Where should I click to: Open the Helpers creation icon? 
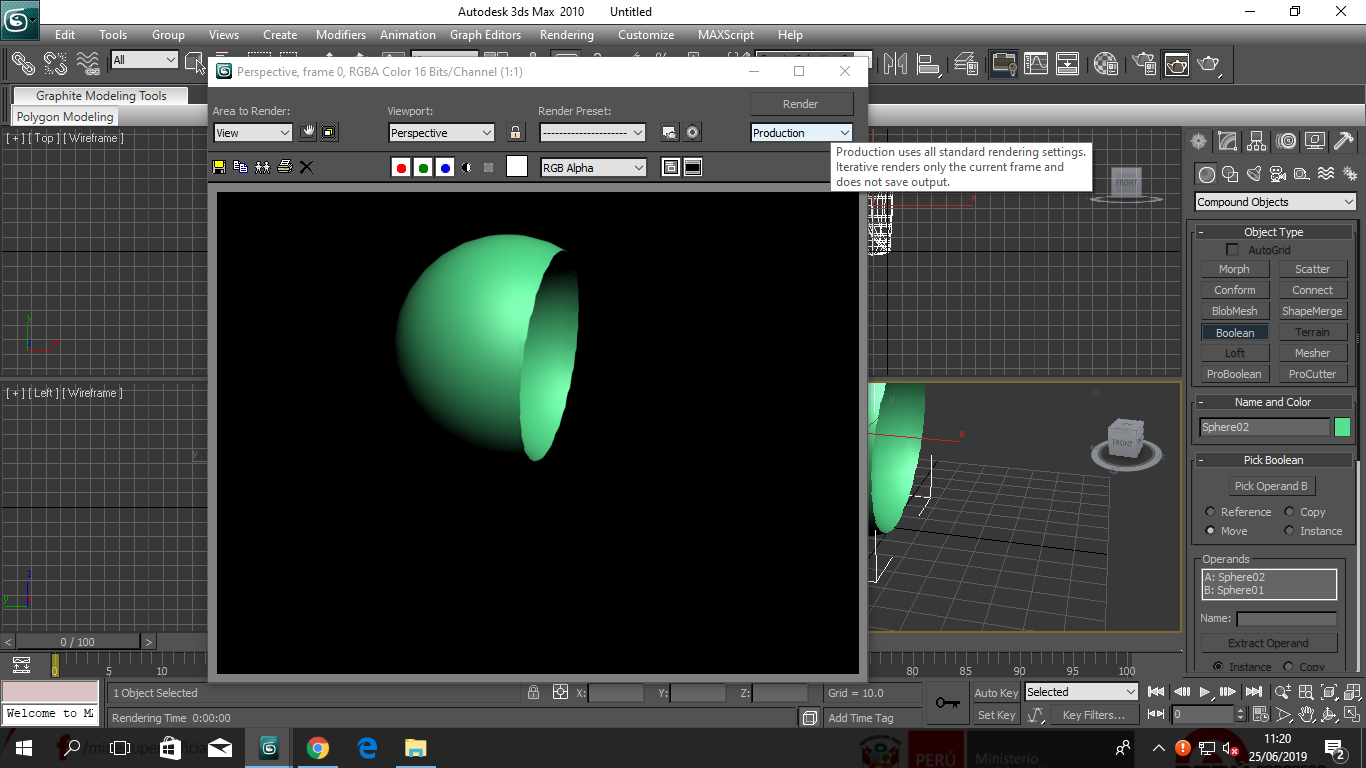1301,174
